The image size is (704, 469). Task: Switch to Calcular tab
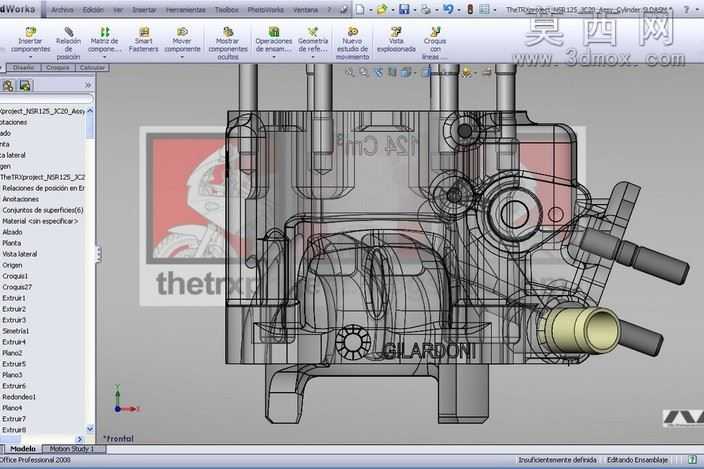pos(92,68)
